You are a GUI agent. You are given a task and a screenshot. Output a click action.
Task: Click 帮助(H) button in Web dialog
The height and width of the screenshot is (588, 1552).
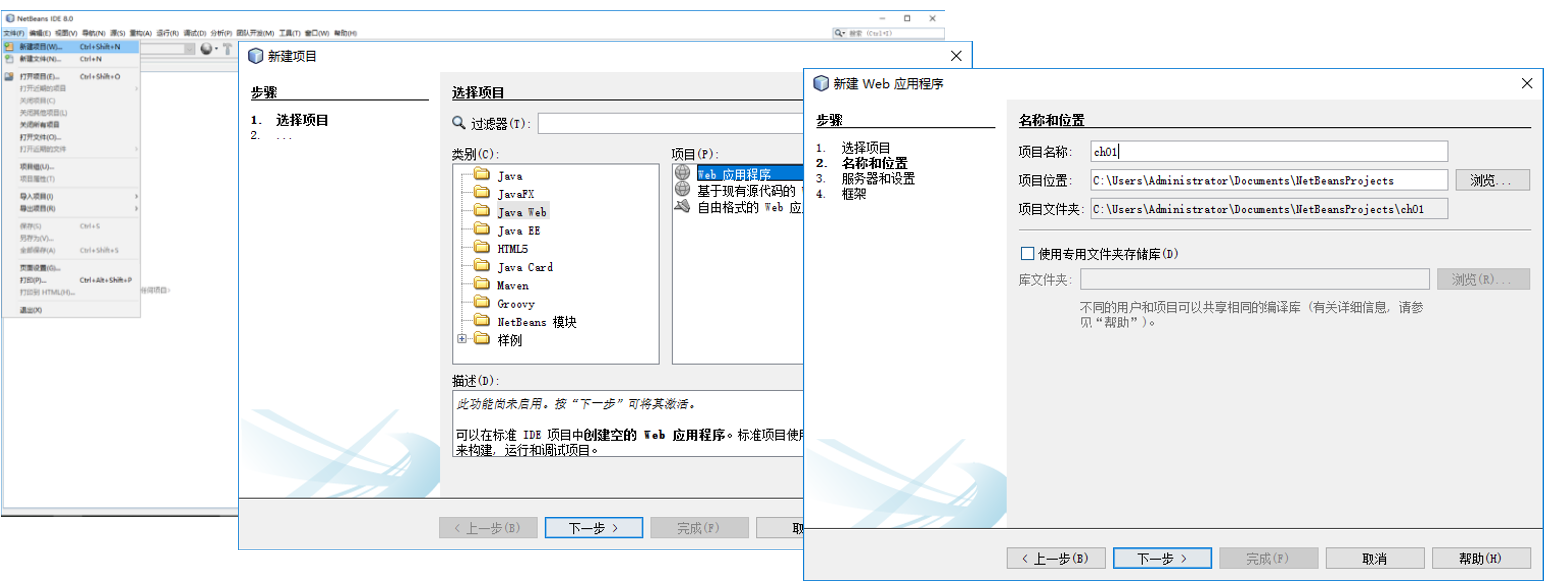coord(1481,558)
